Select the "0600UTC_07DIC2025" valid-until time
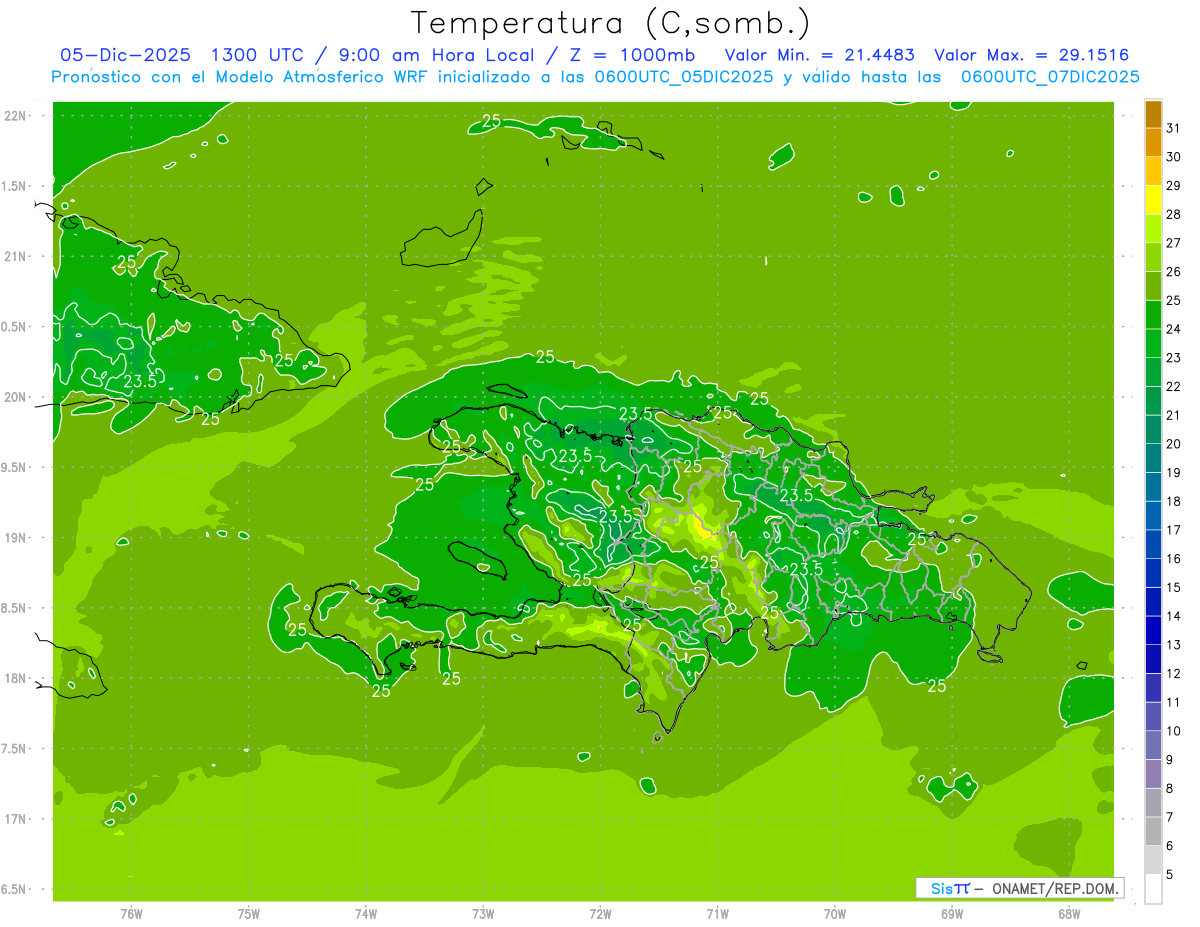 [1051, 77]
